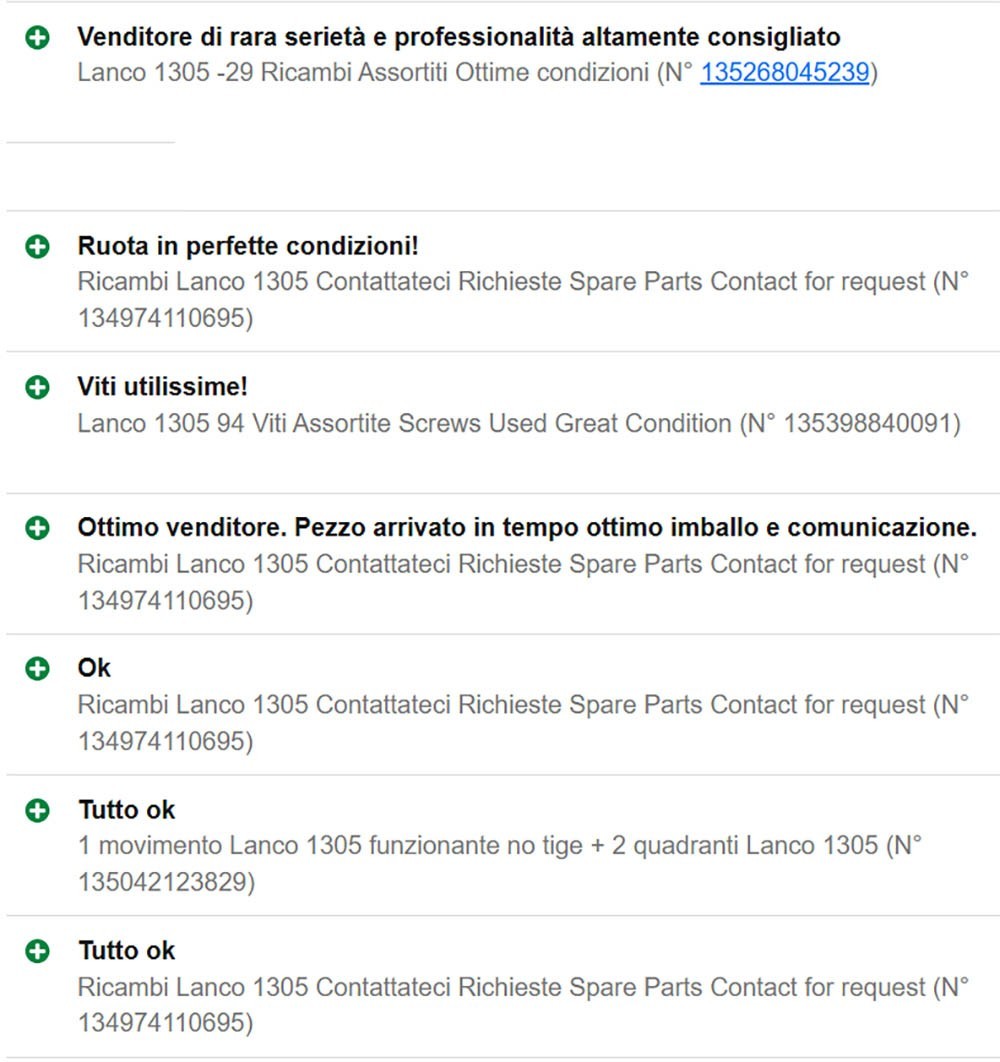
Task: Open item number 135268045239 link
Action: [785, 72]
